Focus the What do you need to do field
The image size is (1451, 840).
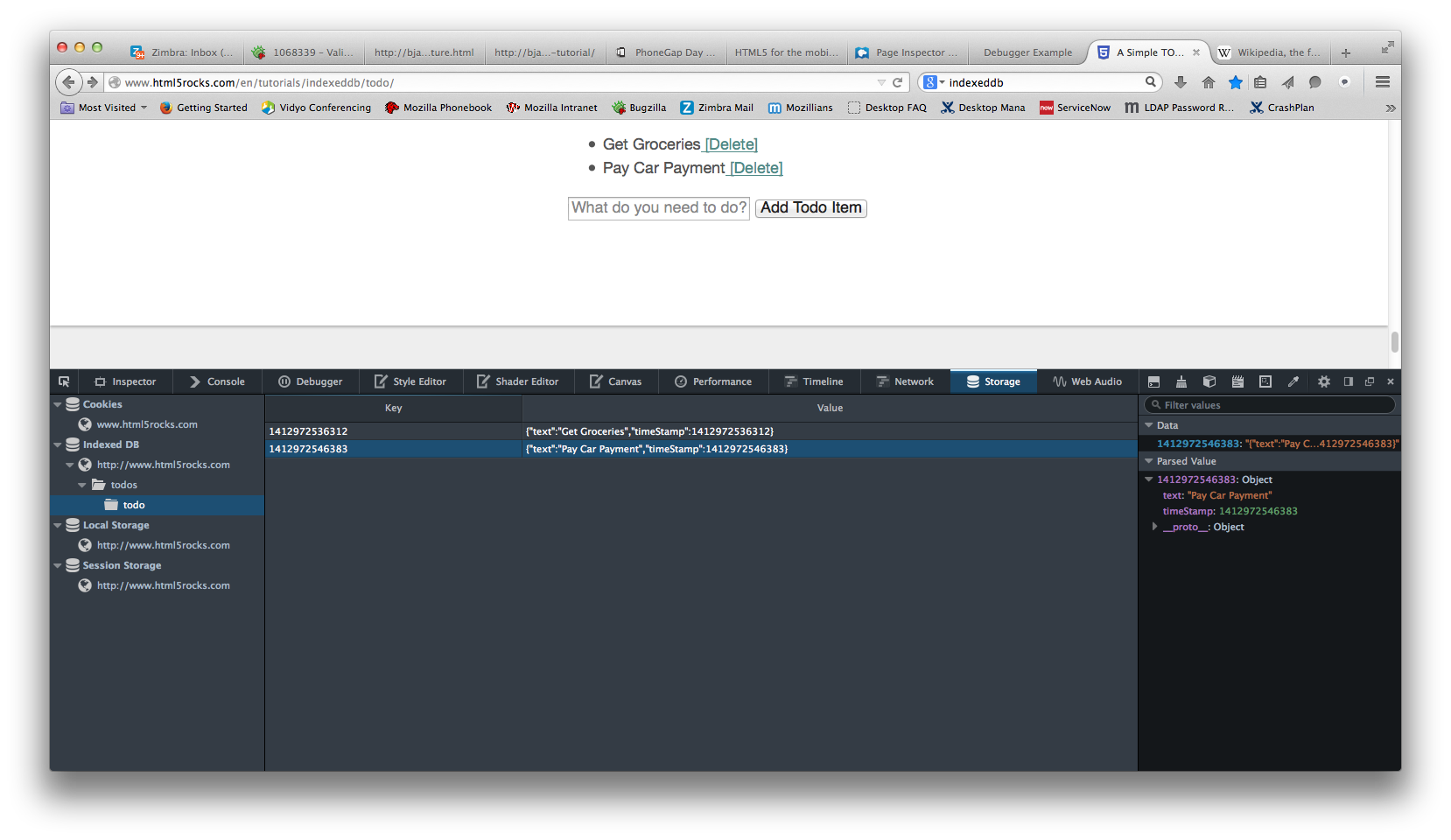tap(659, 208)
